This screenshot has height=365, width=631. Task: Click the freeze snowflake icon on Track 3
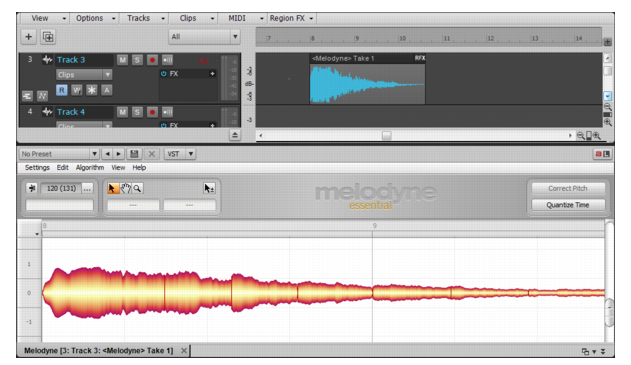click(x=91, y=90)
